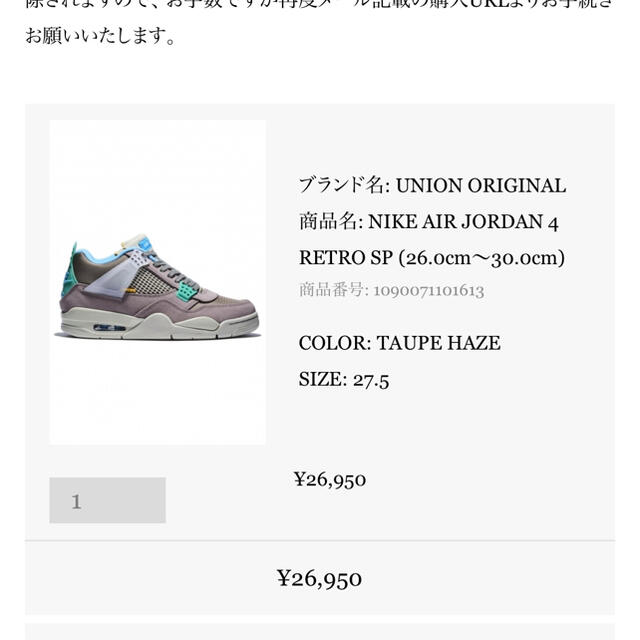Click the SIZE: 27.5 label
This screenshot has height=640, width=640.
click(344, 380)
